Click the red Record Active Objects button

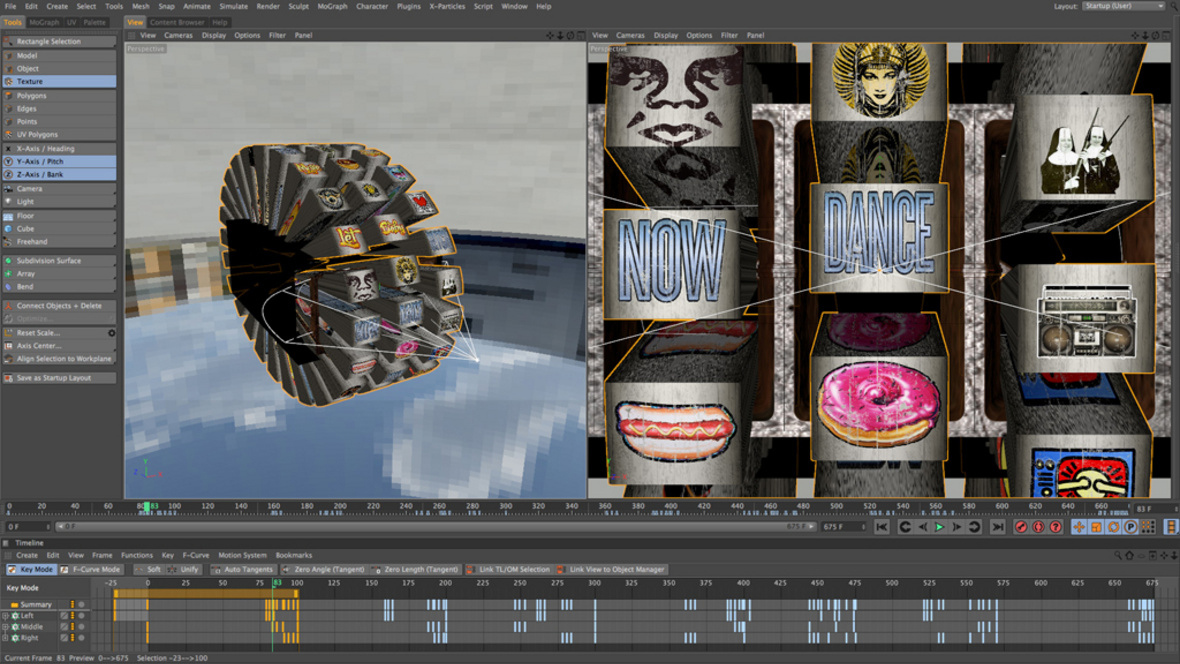coord(1021,527)
